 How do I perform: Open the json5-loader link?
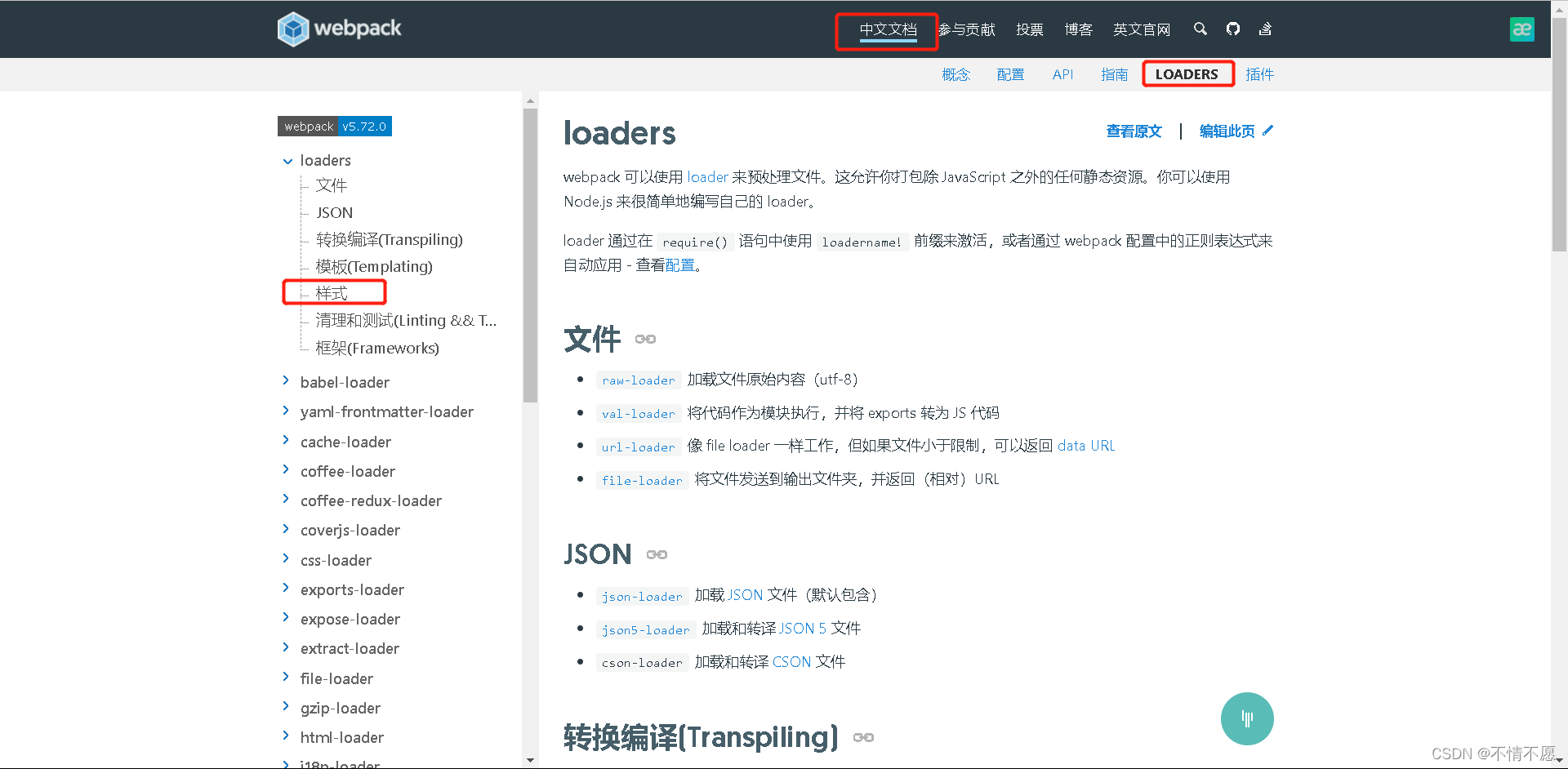[x=646, y=630]
